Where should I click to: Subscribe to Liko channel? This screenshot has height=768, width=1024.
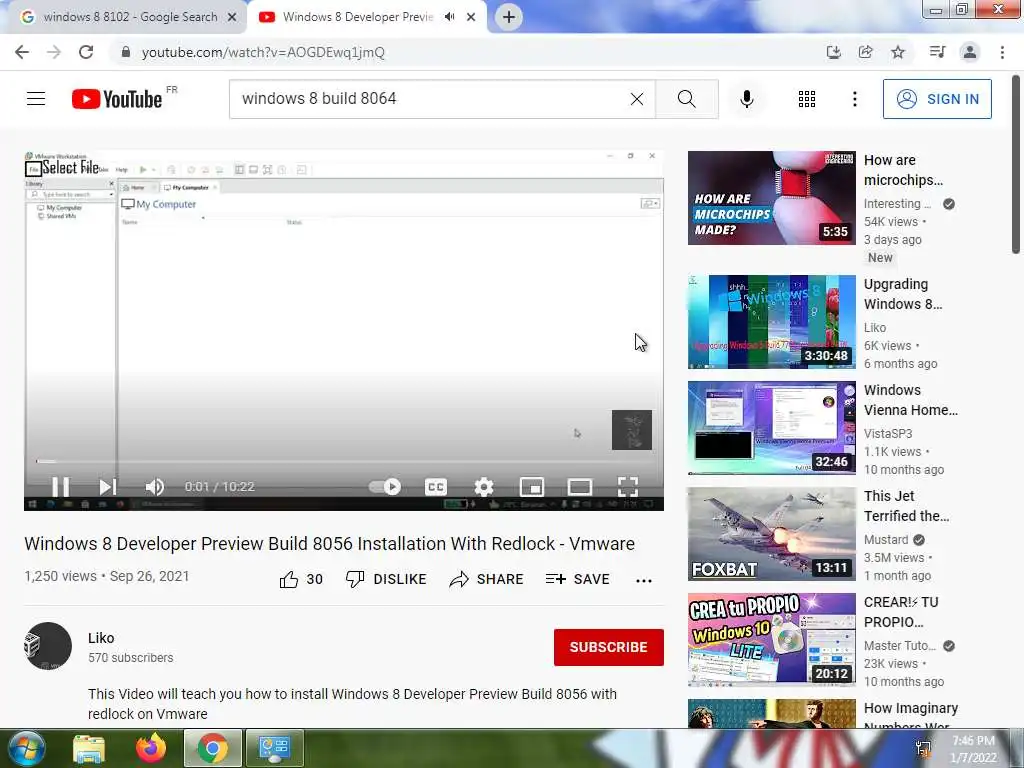pyautogui.click(x=609, y=647)
